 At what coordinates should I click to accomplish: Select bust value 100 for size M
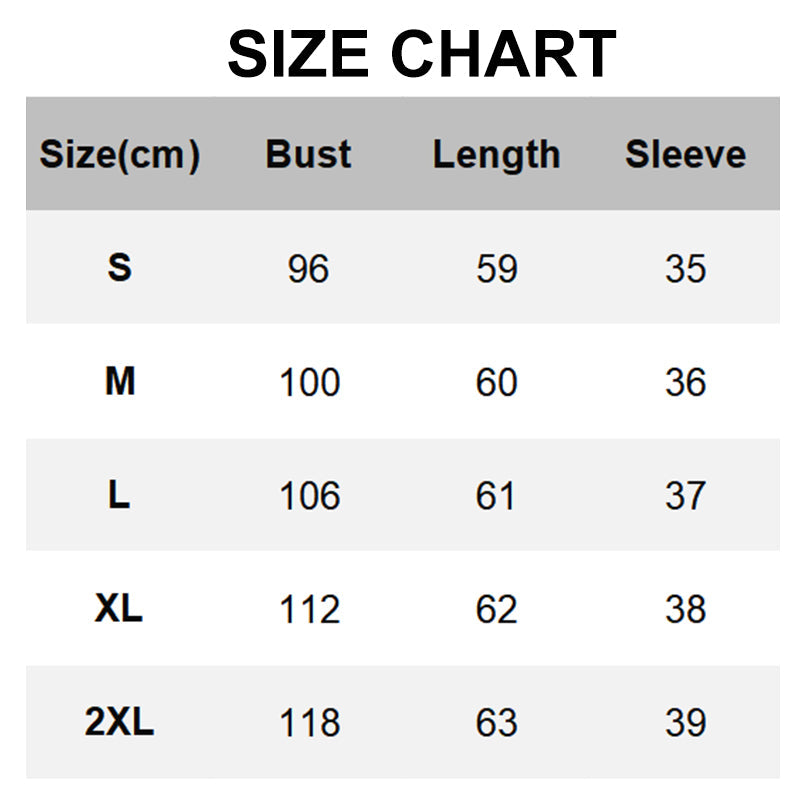pyautogui.click(x=310, y=382)
